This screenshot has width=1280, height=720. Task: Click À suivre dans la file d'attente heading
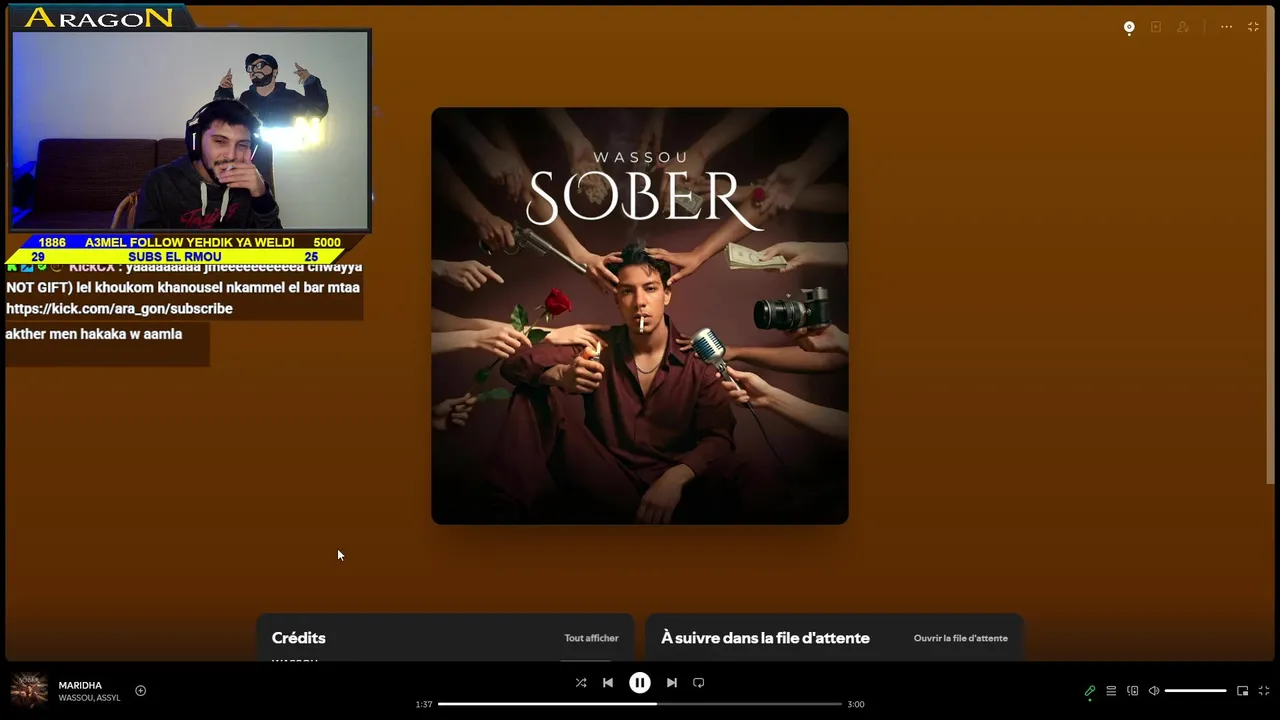point(765,638)
